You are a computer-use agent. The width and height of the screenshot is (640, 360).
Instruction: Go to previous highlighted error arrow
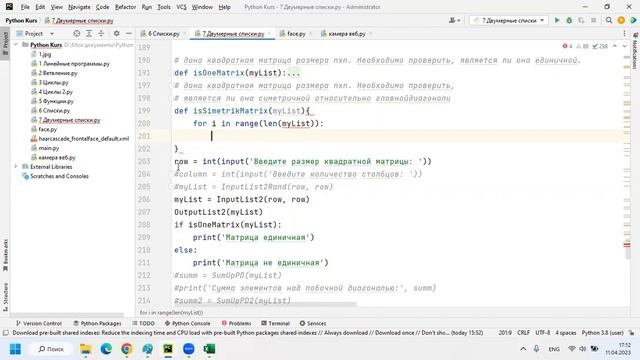pyautogui.click(x=614, y=46)
